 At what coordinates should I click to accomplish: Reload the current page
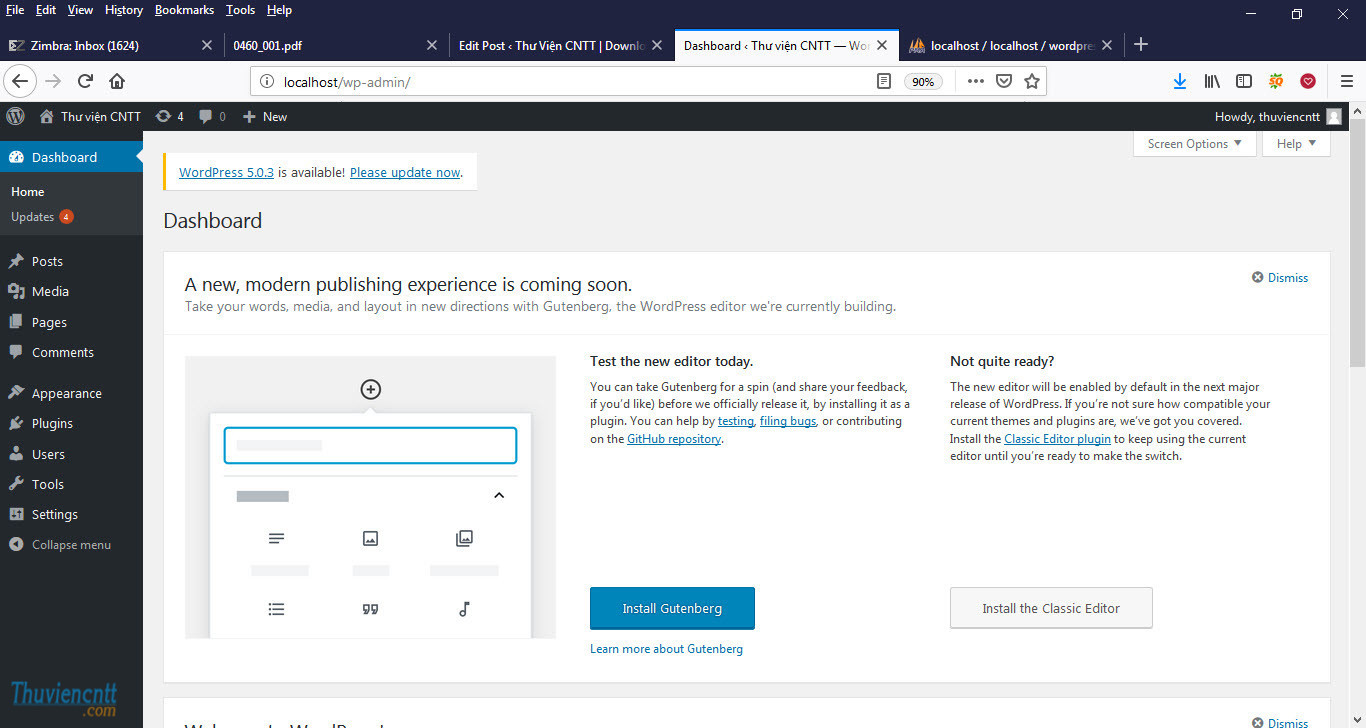click(85, 81)
